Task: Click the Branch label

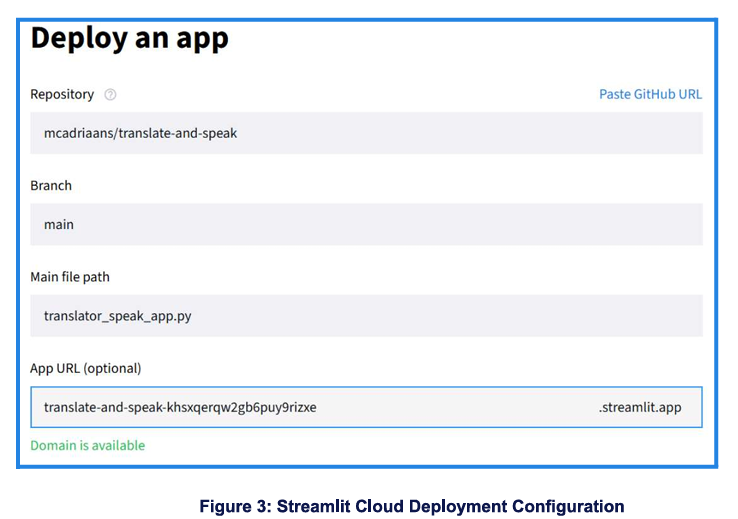Action: pyautogui.click(x=51, y=185)
